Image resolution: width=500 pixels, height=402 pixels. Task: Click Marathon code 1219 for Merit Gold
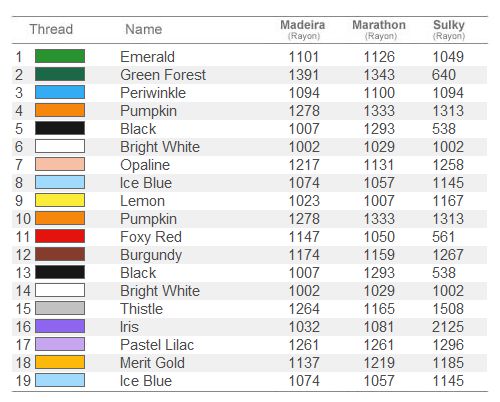[379, 363]
